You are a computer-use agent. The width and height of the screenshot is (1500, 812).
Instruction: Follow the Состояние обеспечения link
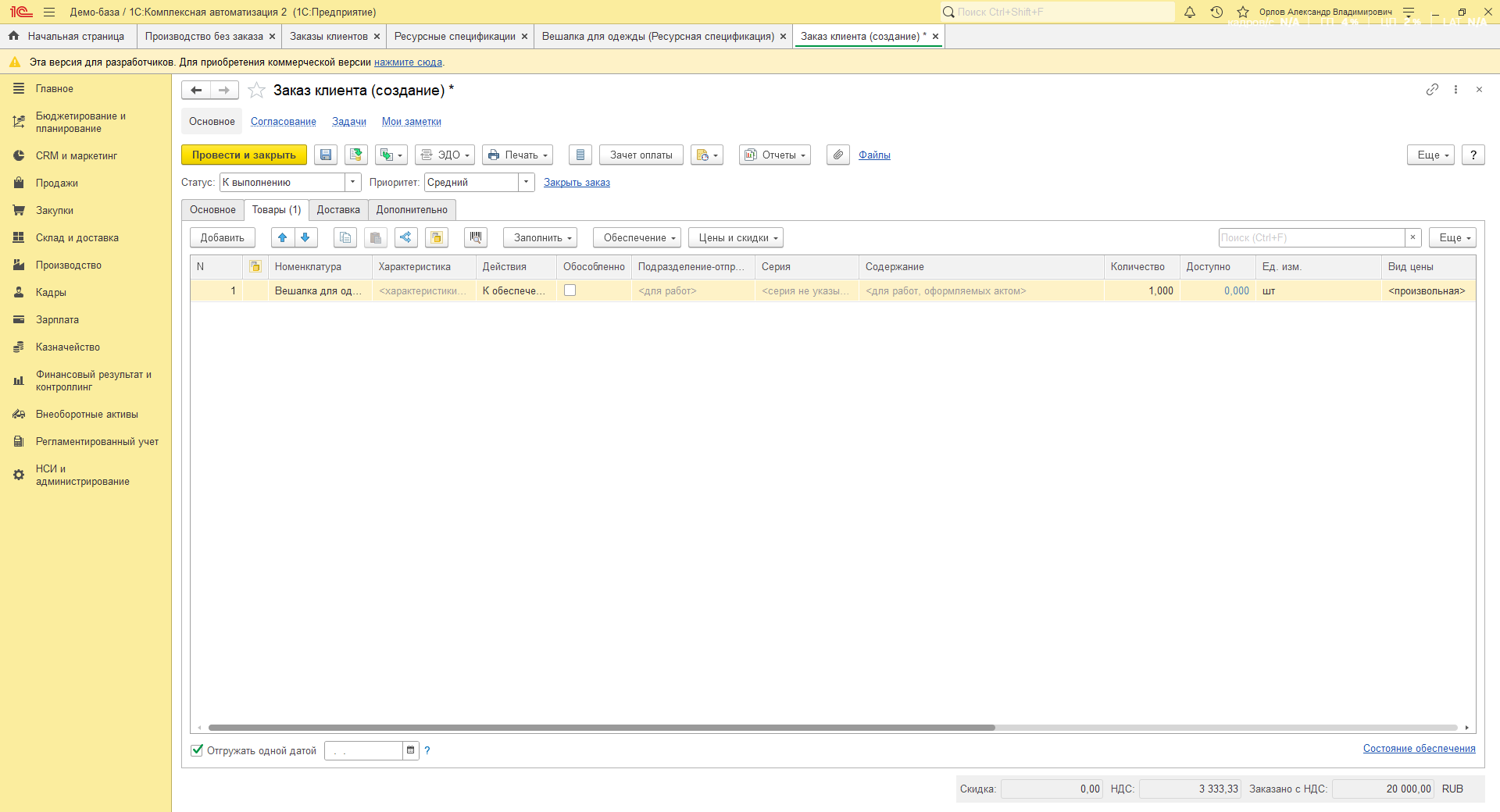pos(1419,748)
